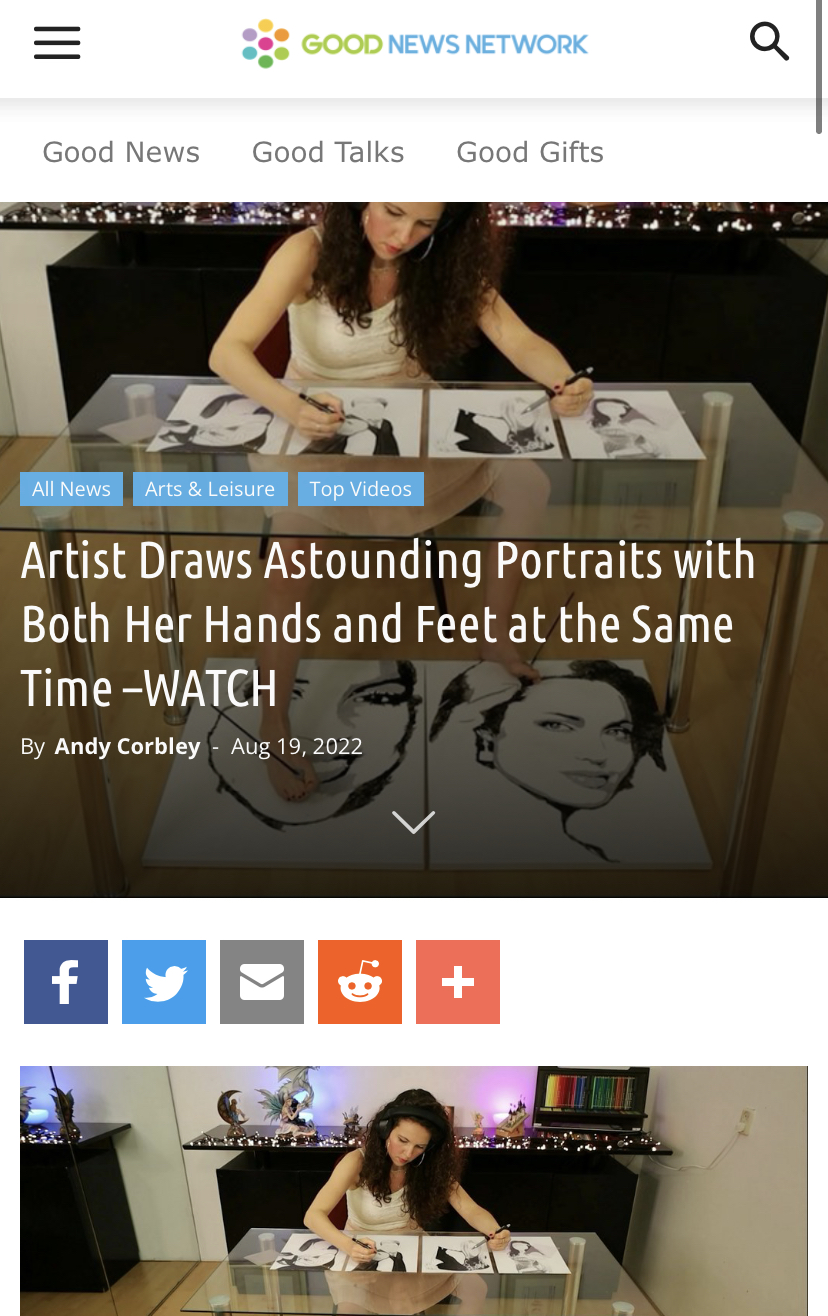Open the Good Talks menu item
Image resolution: width=828 pixels, height=1316 pixels.
click(x=328, y=152)
